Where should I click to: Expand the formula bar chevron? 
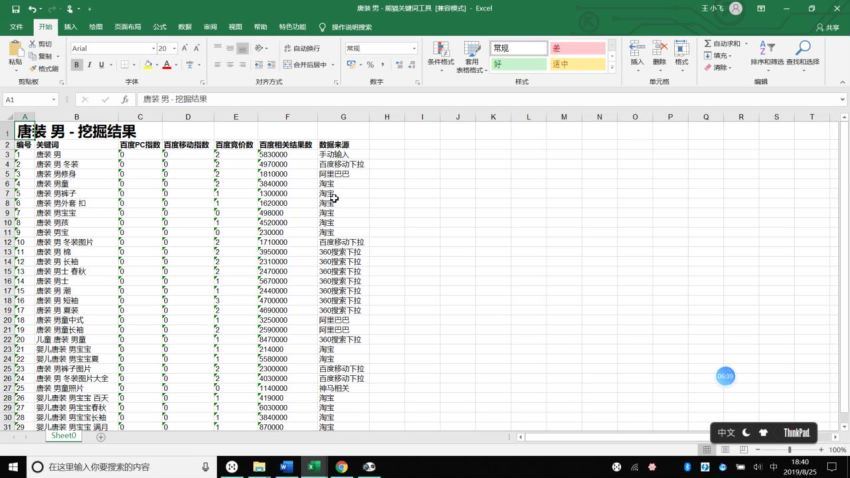842,99
